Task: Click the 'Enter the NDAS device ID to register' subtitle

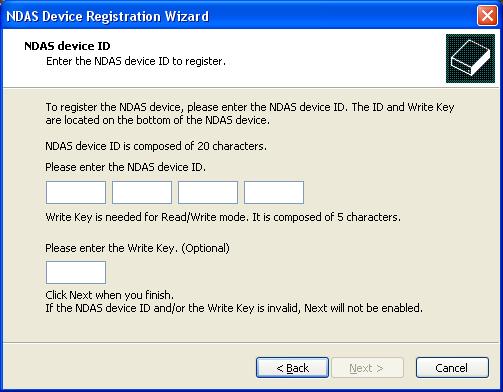Action: pyautogui.click(x=136, y=61)
